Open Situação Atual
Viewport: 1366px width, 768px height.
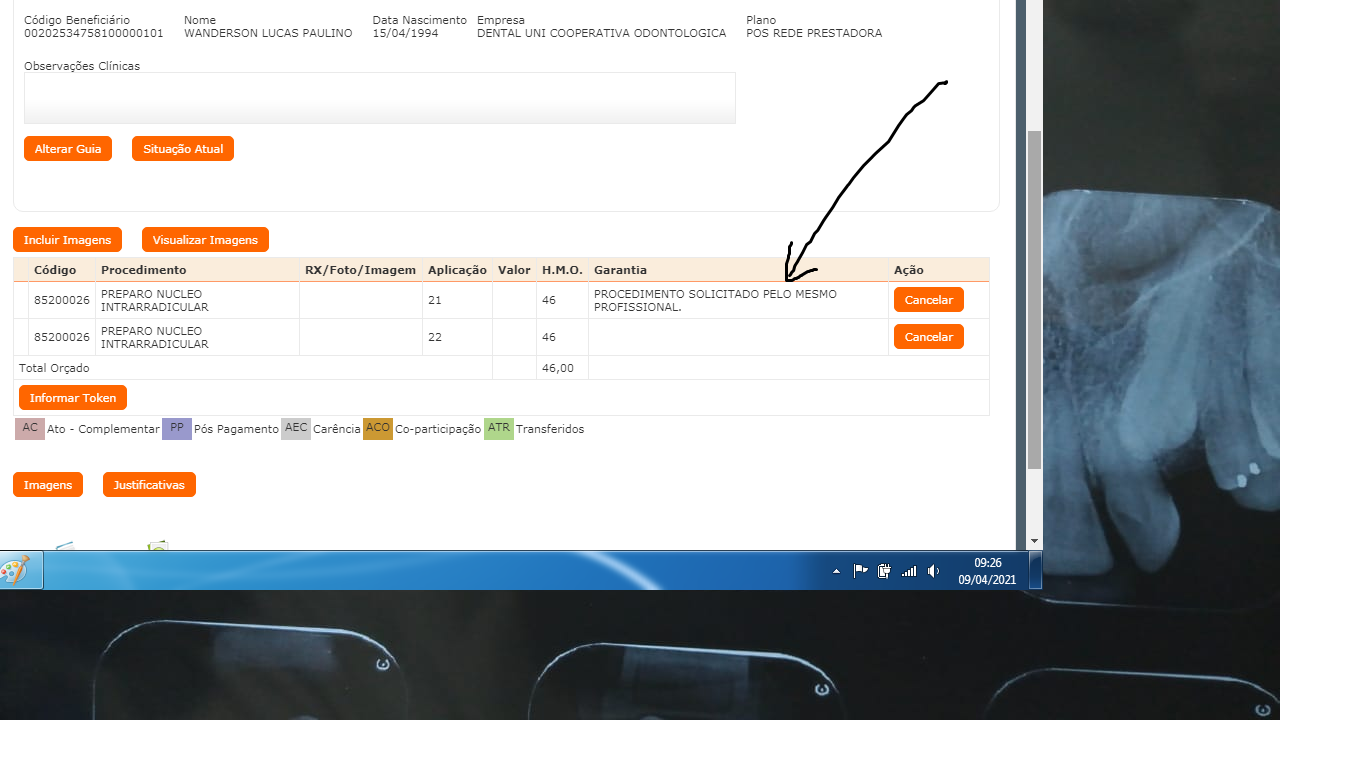(183, 149)
